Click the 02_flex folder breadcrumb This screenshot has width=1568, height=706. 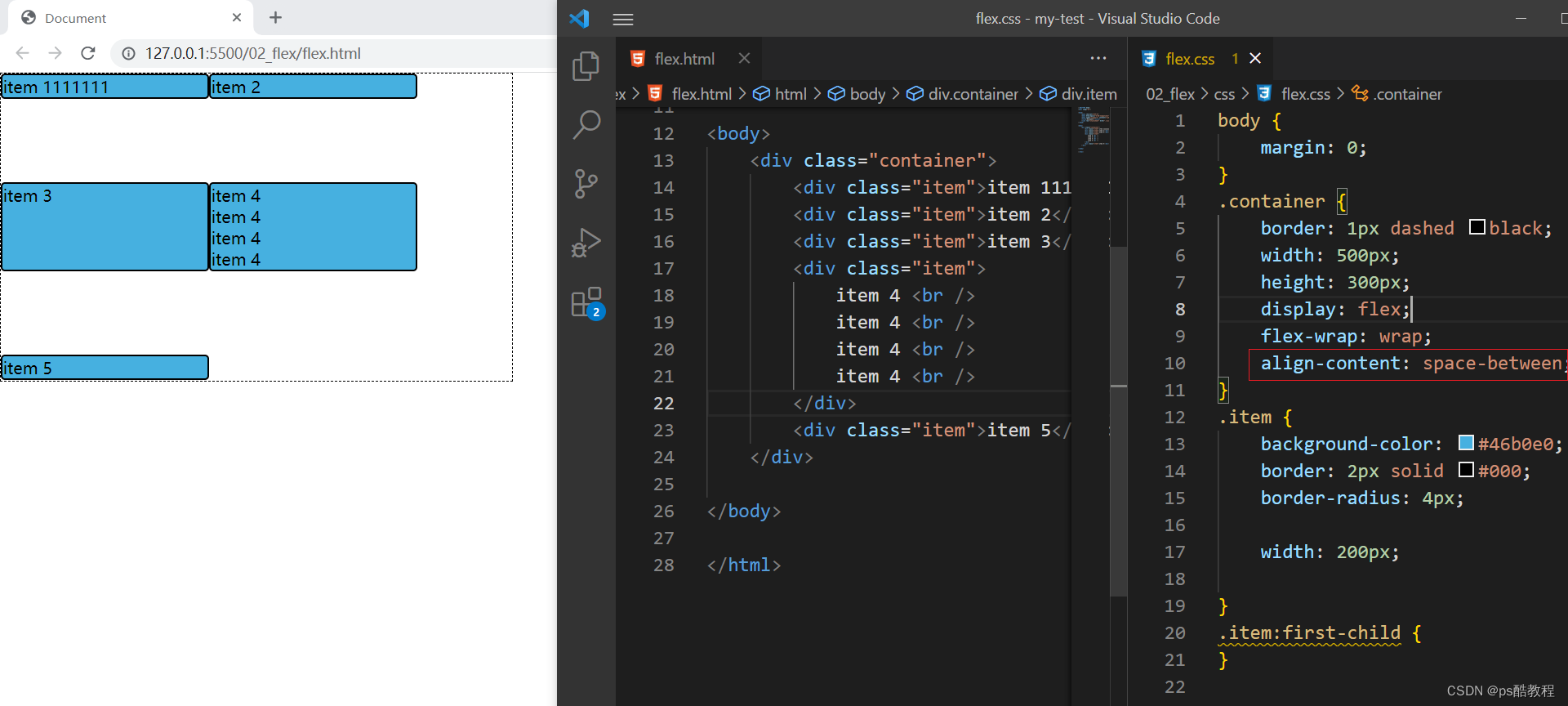click(1170, 94)
